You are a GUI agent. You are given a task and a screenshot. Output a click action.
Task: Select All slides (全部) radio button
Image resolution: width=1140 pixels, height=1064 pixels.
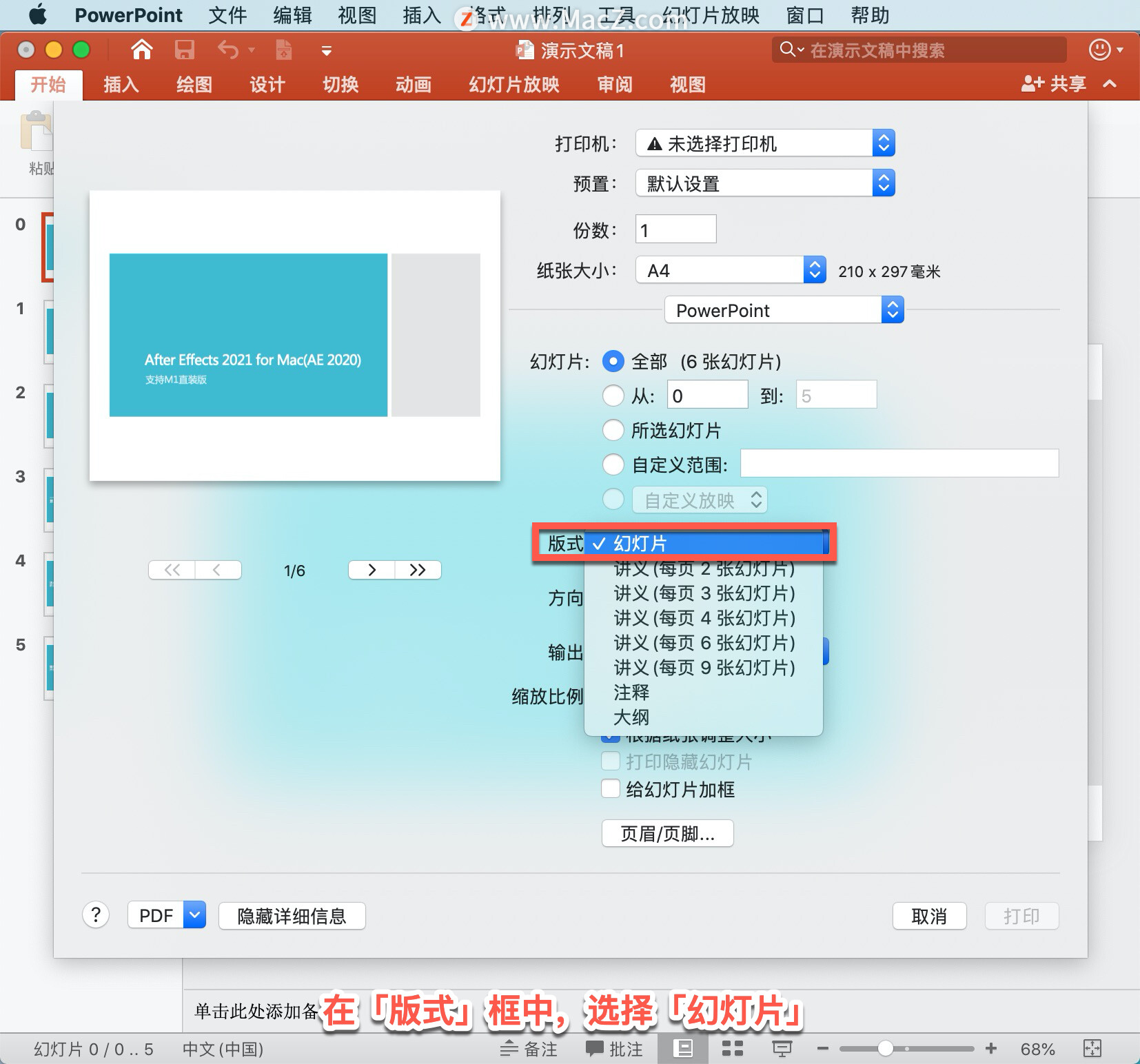(x=613, y=361)
